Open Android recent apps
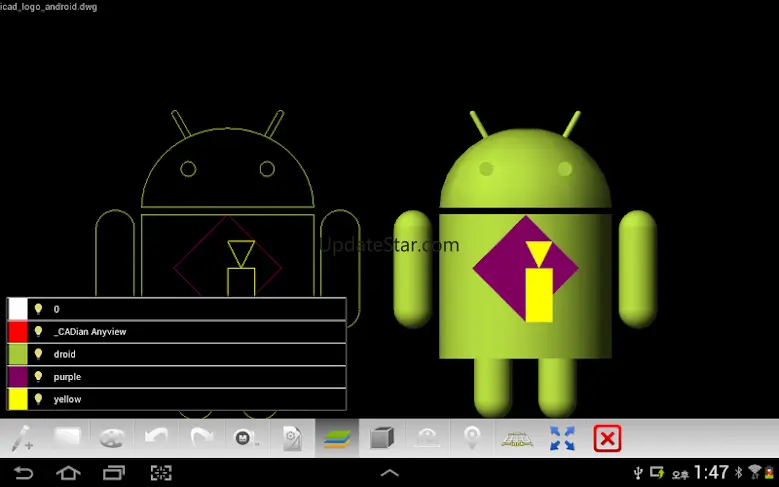The image size is (779, 487). [114, 473]
